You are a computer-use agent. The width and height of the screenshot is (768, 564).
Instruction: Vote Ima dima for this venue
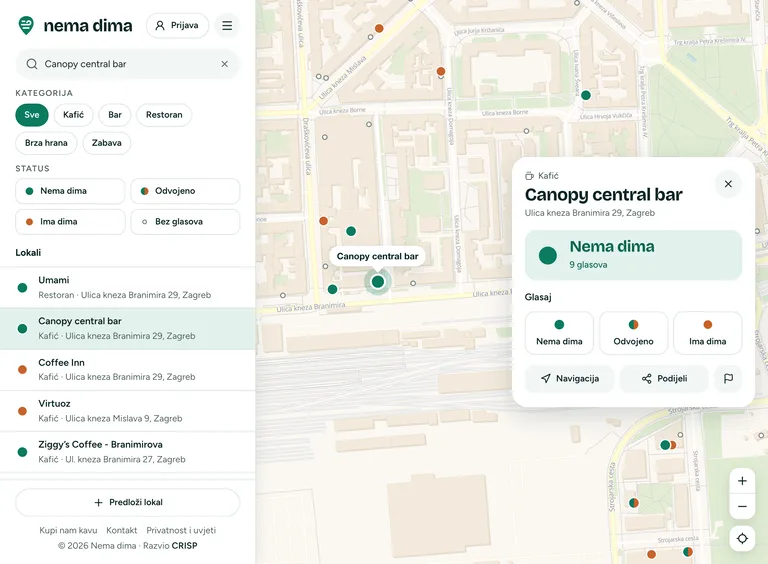tap(707, 333)
